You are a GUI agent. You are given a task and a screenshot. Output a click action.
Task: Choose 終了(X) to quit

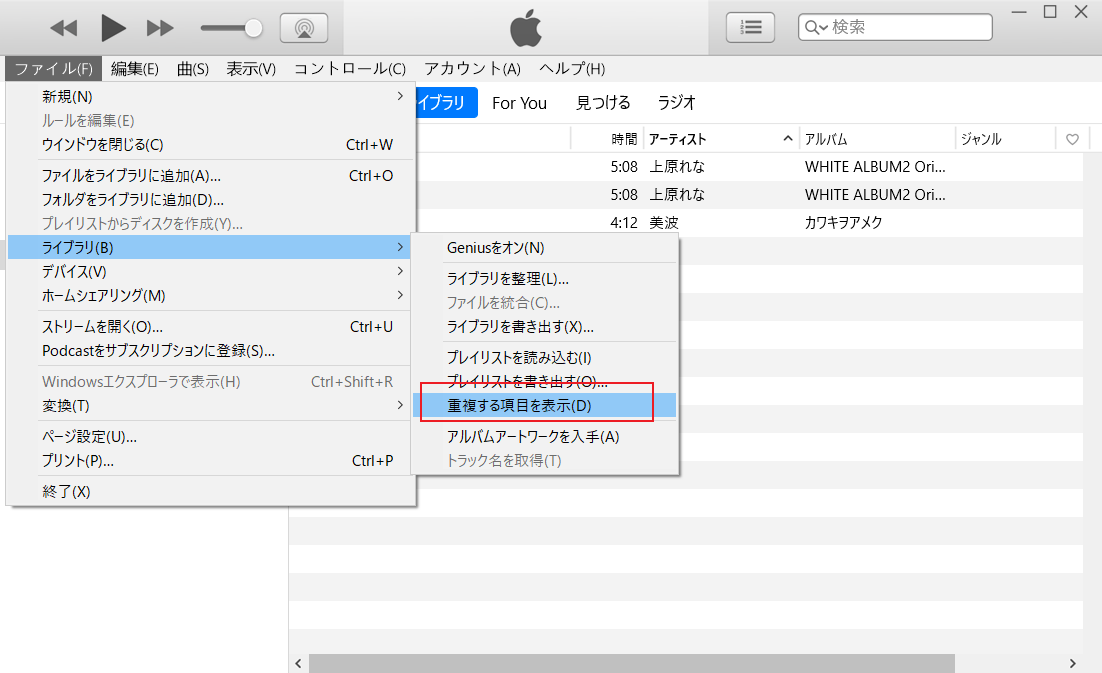point(209,492)
